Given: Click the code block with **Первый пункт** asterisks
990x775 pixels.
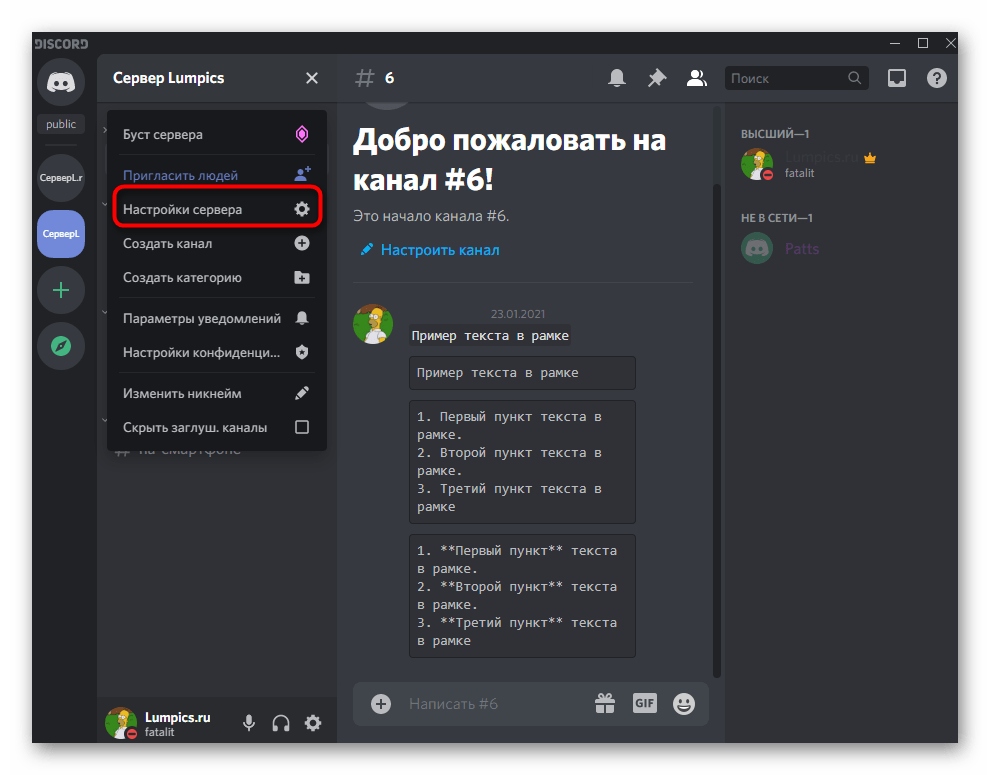Looking at the screenshot, I should (x=522, y=596).
